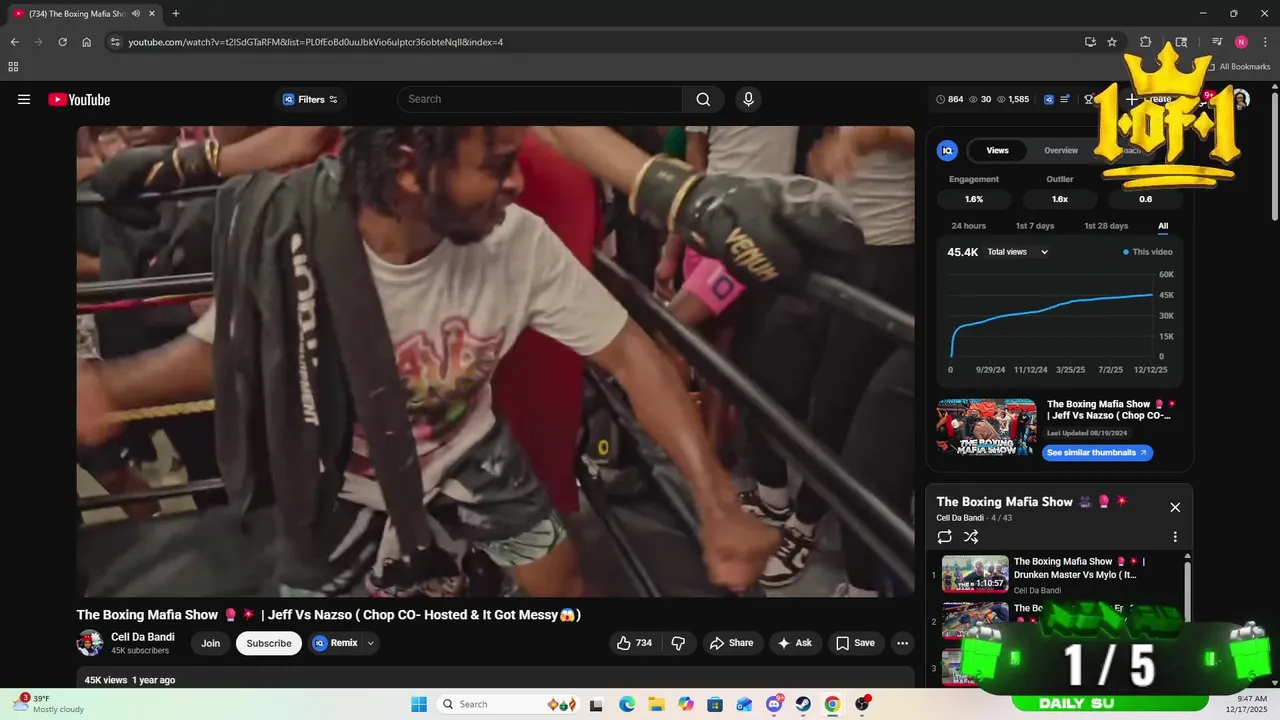This screenshot has height=720, width=1280.
Task: Click the vidIQ video thumbnail preview
Action: coord(986,427)
